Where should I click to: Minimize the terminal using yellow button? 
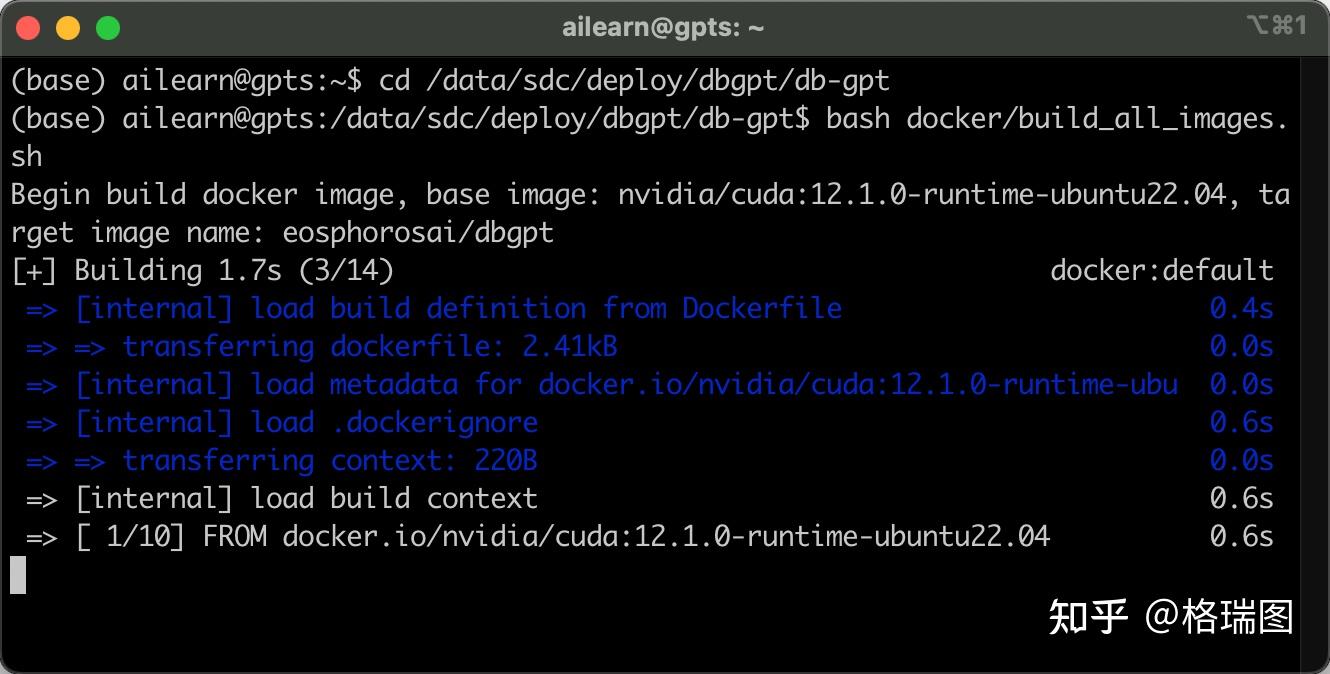pos(68,28)
